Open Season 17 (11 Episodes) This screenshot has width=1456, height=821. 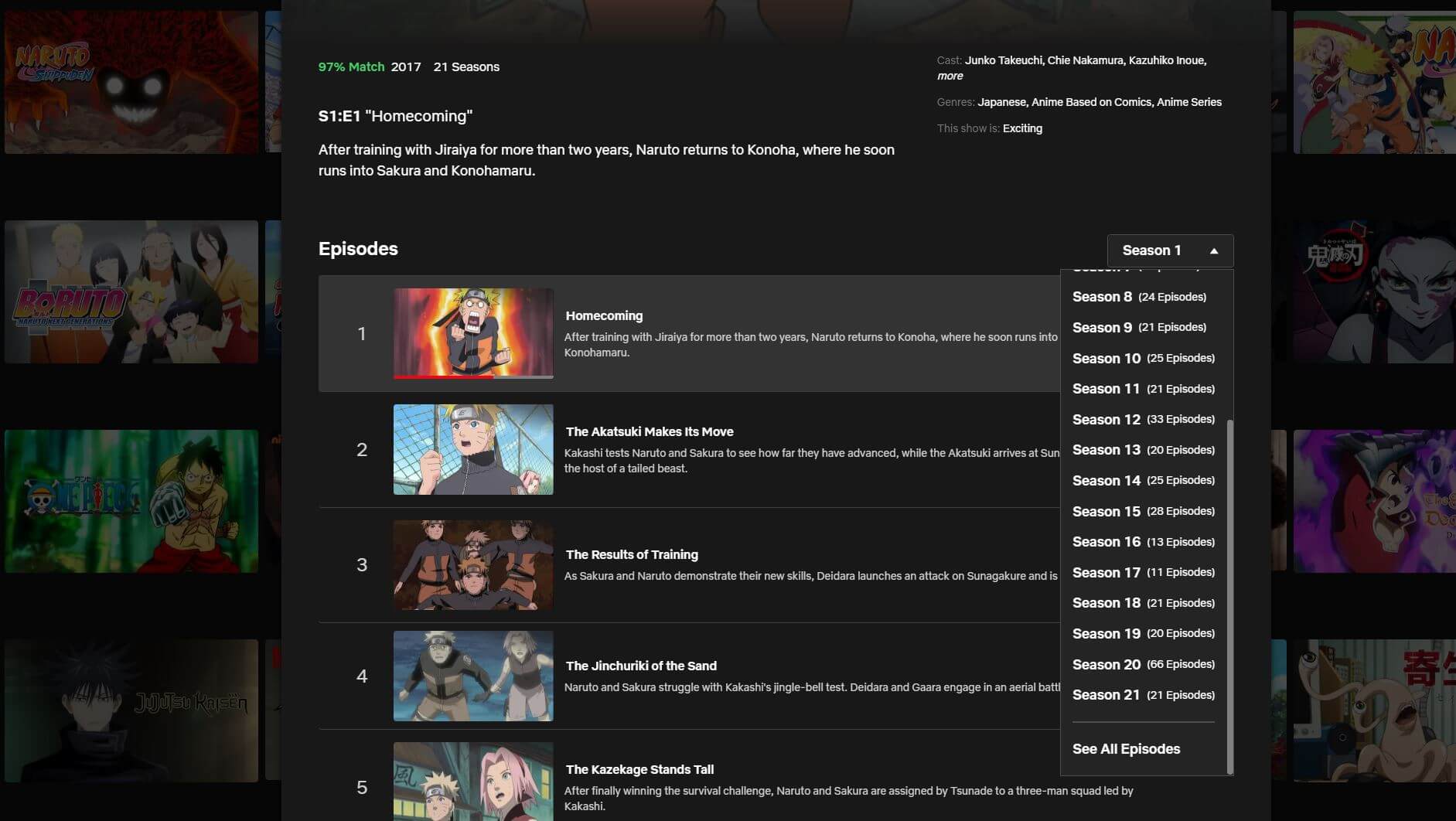(1143, 573)
